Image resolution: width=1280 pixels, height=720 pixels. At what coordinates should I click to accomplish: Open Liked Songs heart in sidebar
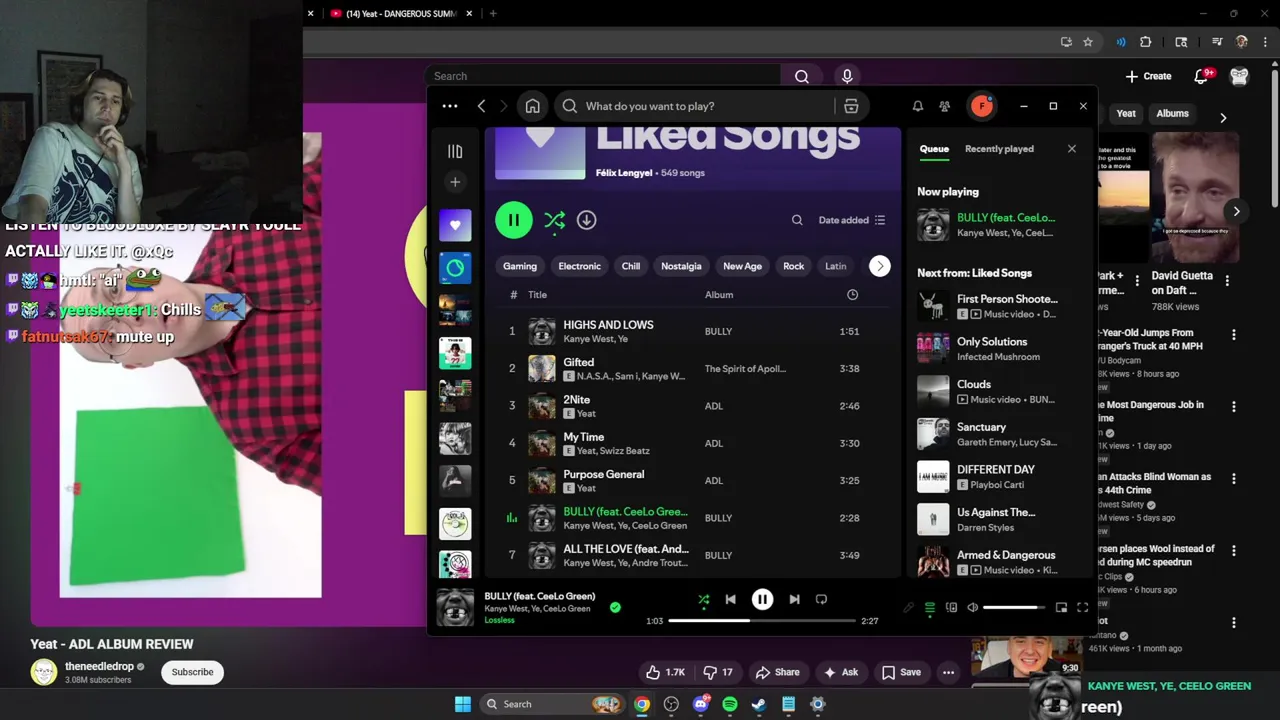pos(455,225)
